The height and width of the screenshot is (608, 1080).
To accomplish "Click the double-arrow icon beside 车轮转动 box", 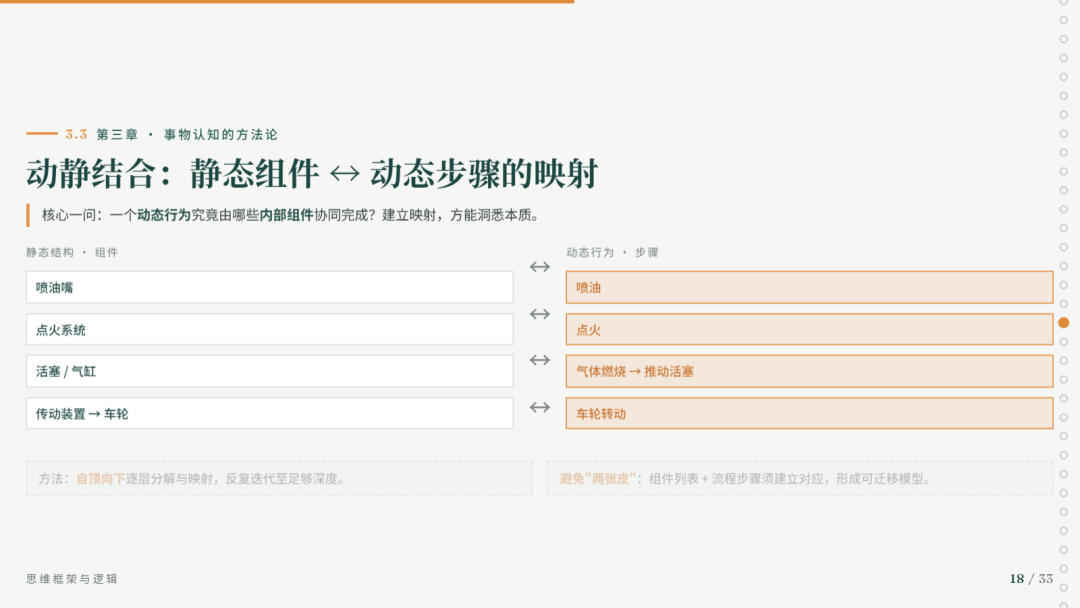I will pos(539,407).
